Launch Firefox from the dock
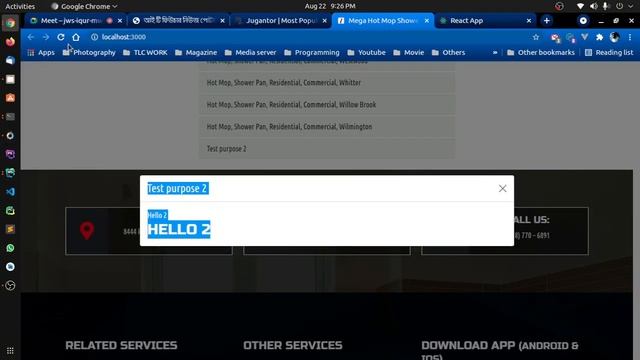 point(10,42)
